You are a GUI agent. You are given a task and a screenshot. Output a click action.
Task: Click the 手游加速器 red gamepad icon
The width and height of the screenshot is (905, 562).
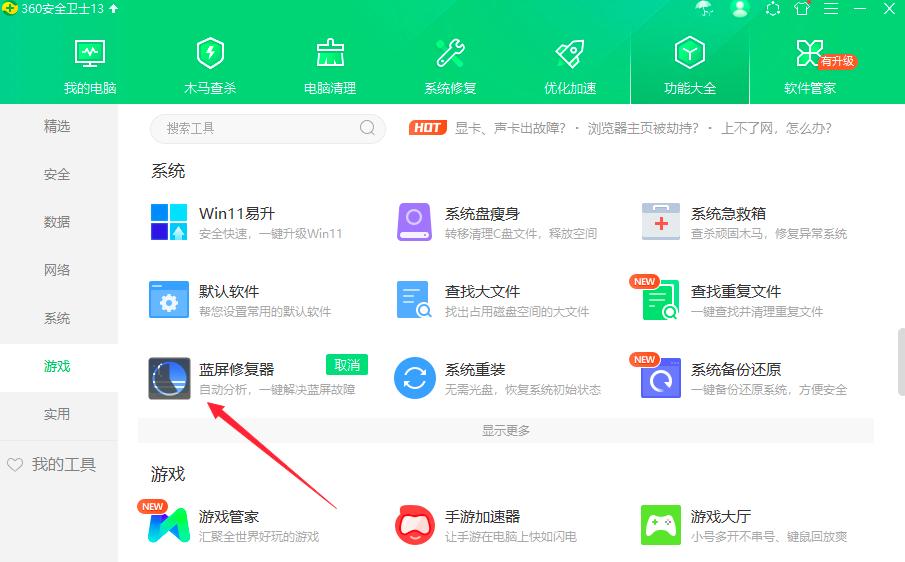click(414, 525)
